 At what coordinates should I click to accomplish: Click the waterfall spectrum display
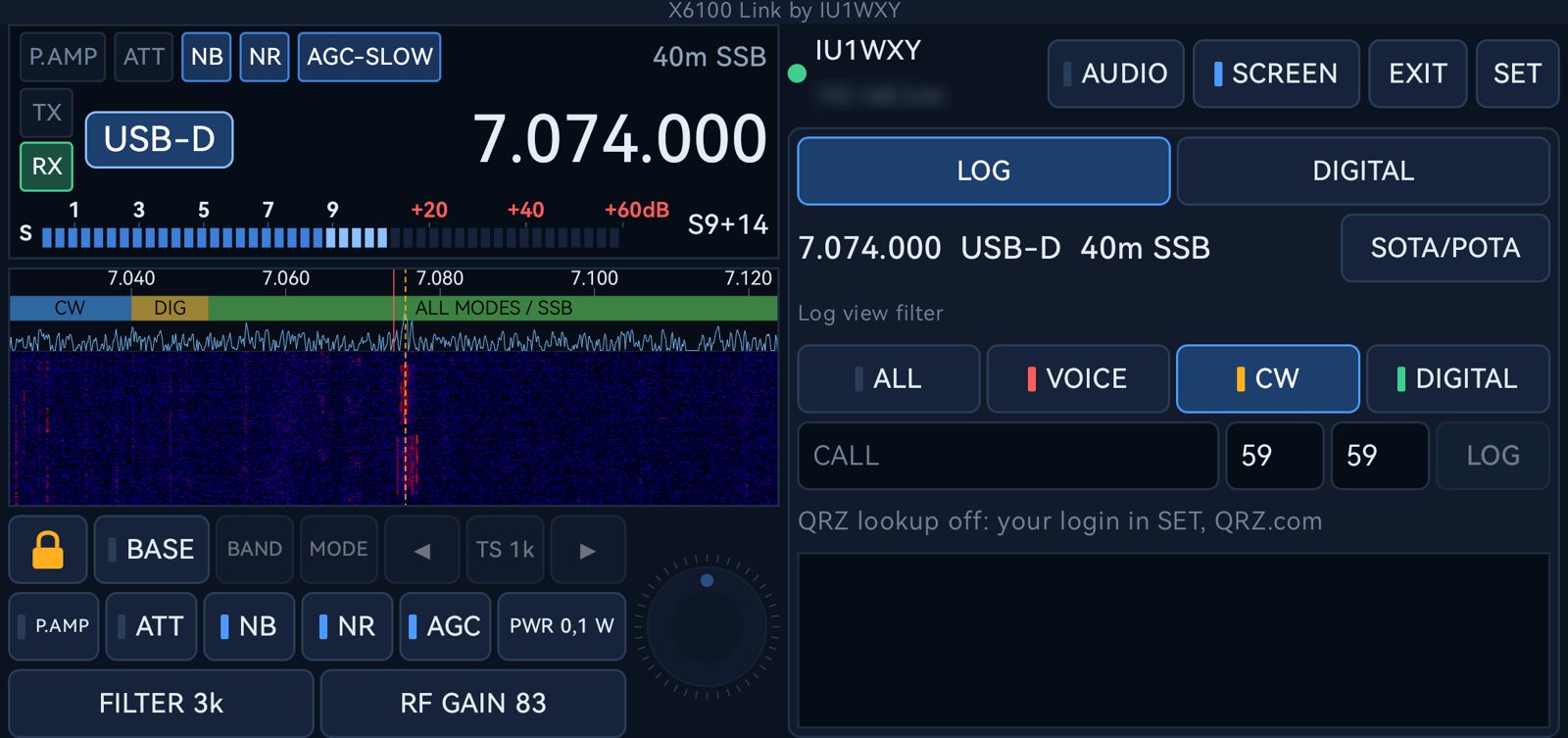pos(394,429)
